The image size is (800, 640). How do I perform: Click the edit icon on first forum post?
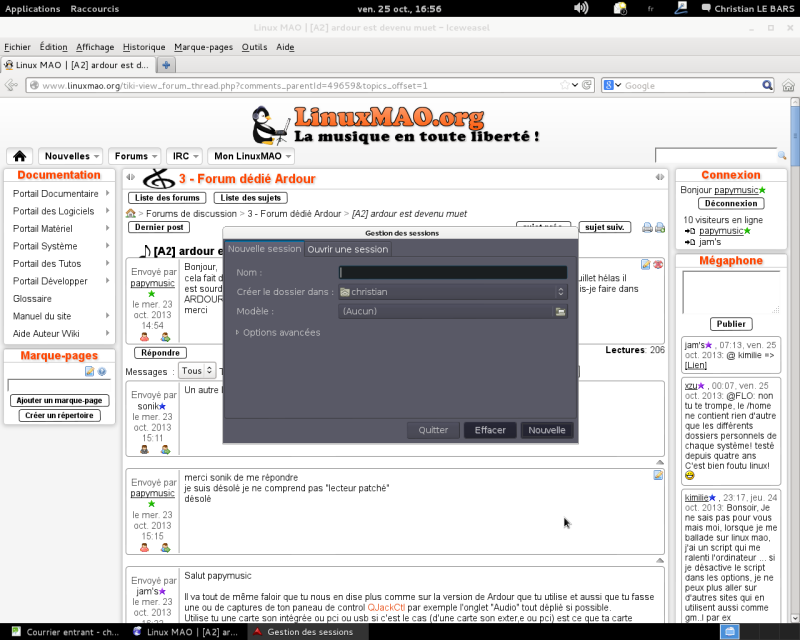[x=645, y=264]
